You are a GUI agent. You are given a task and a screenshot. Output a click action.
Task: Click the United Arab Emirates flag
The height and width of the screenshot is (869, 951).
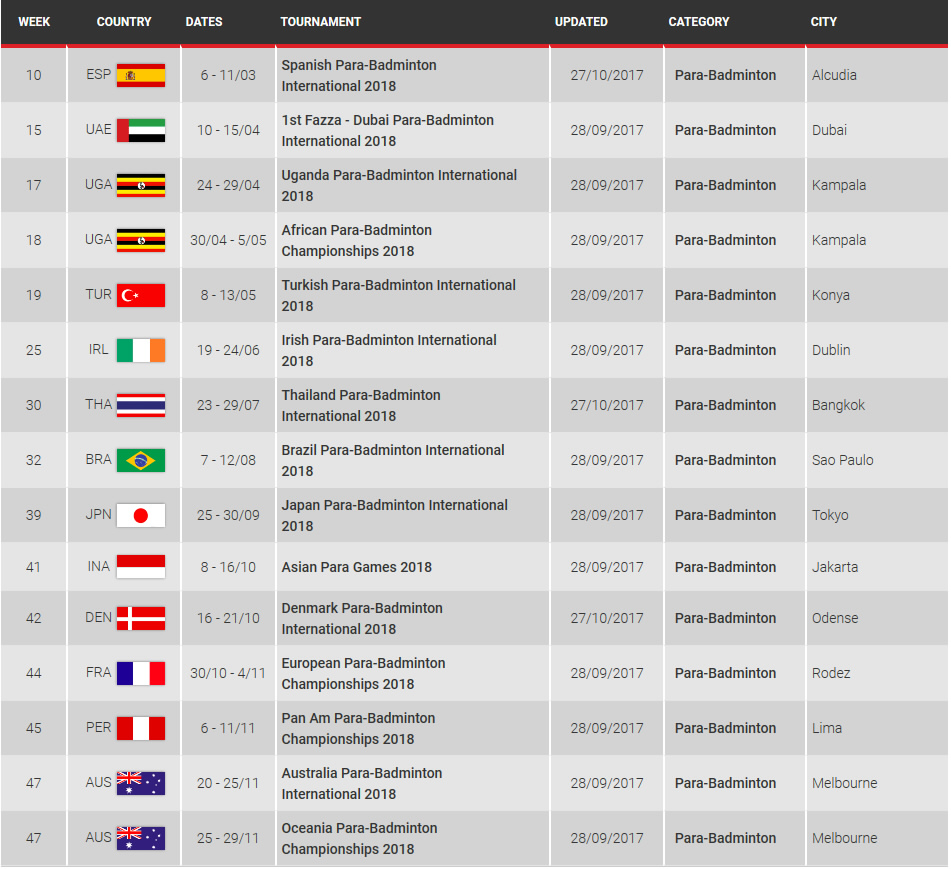click(141, 130)
